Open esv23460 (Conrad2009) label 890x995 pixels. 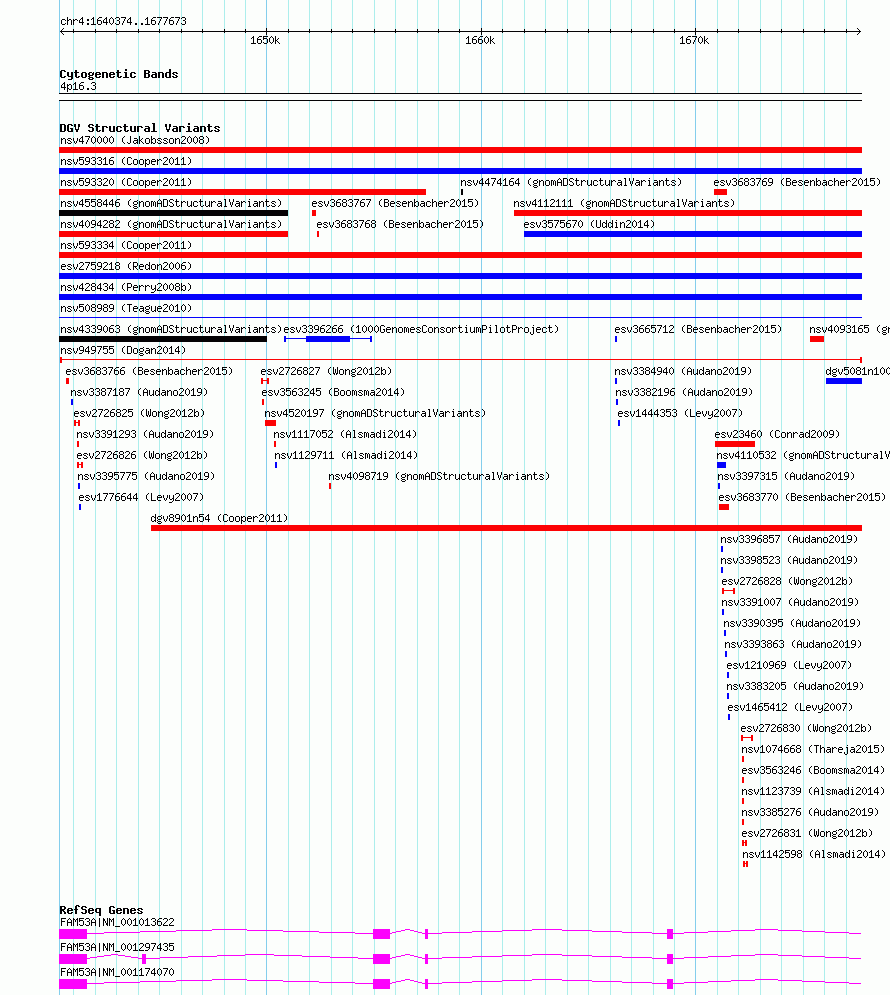pos(777,433)
